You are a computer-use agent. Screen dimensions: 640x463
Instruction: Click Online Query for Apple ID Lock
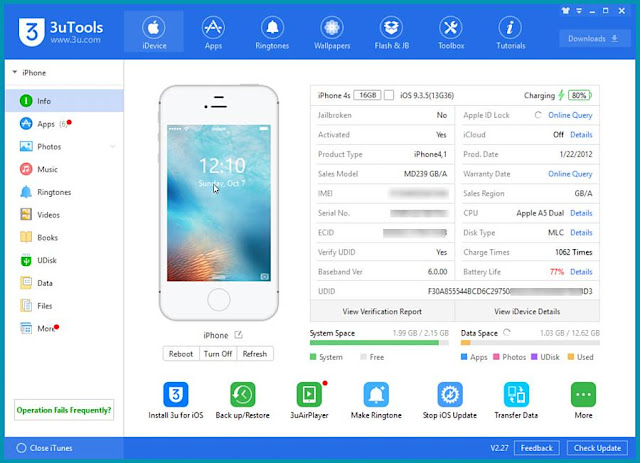pos(570,115)
